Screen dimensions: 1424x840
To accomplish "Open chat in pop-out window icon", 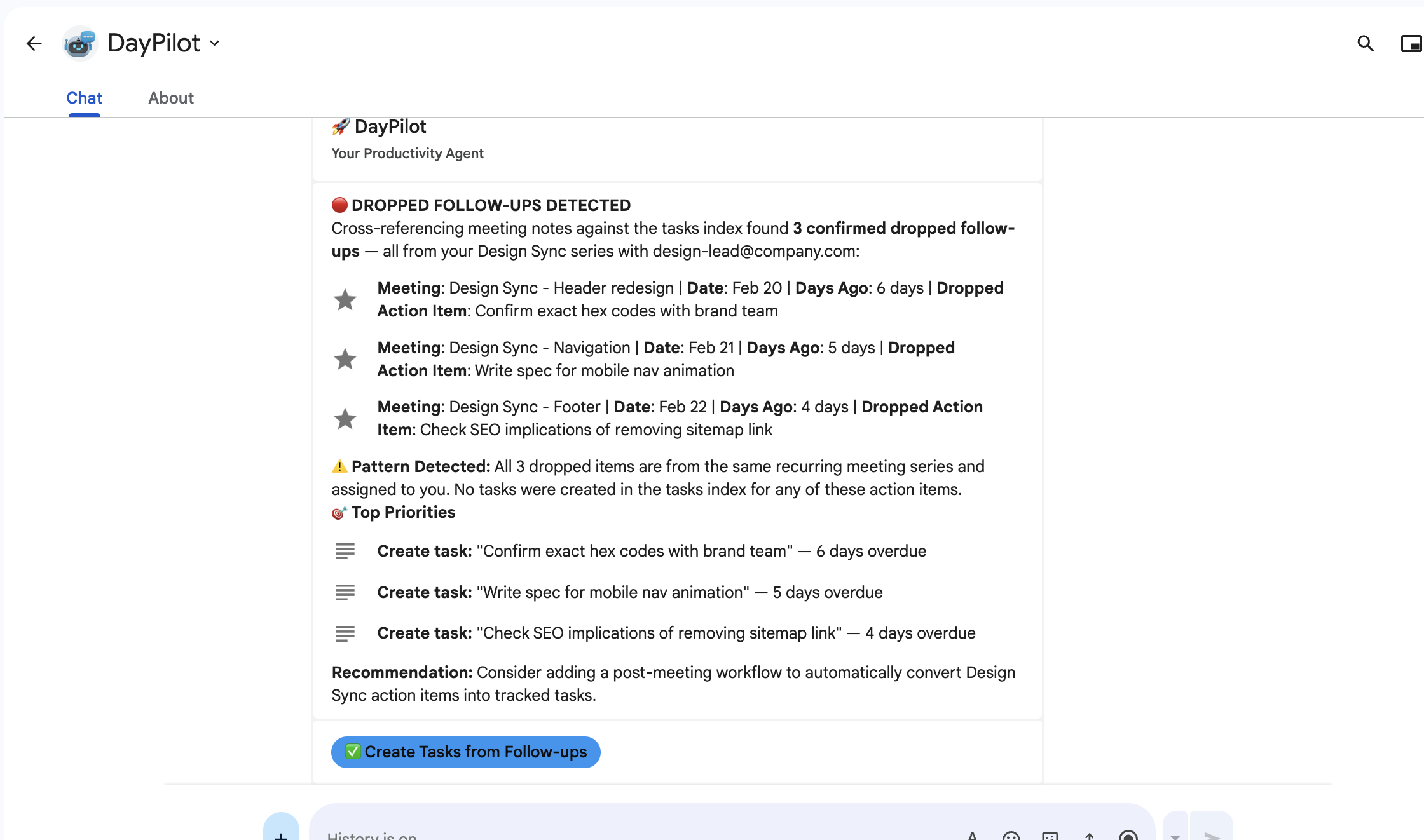I will click(1411, 43).
